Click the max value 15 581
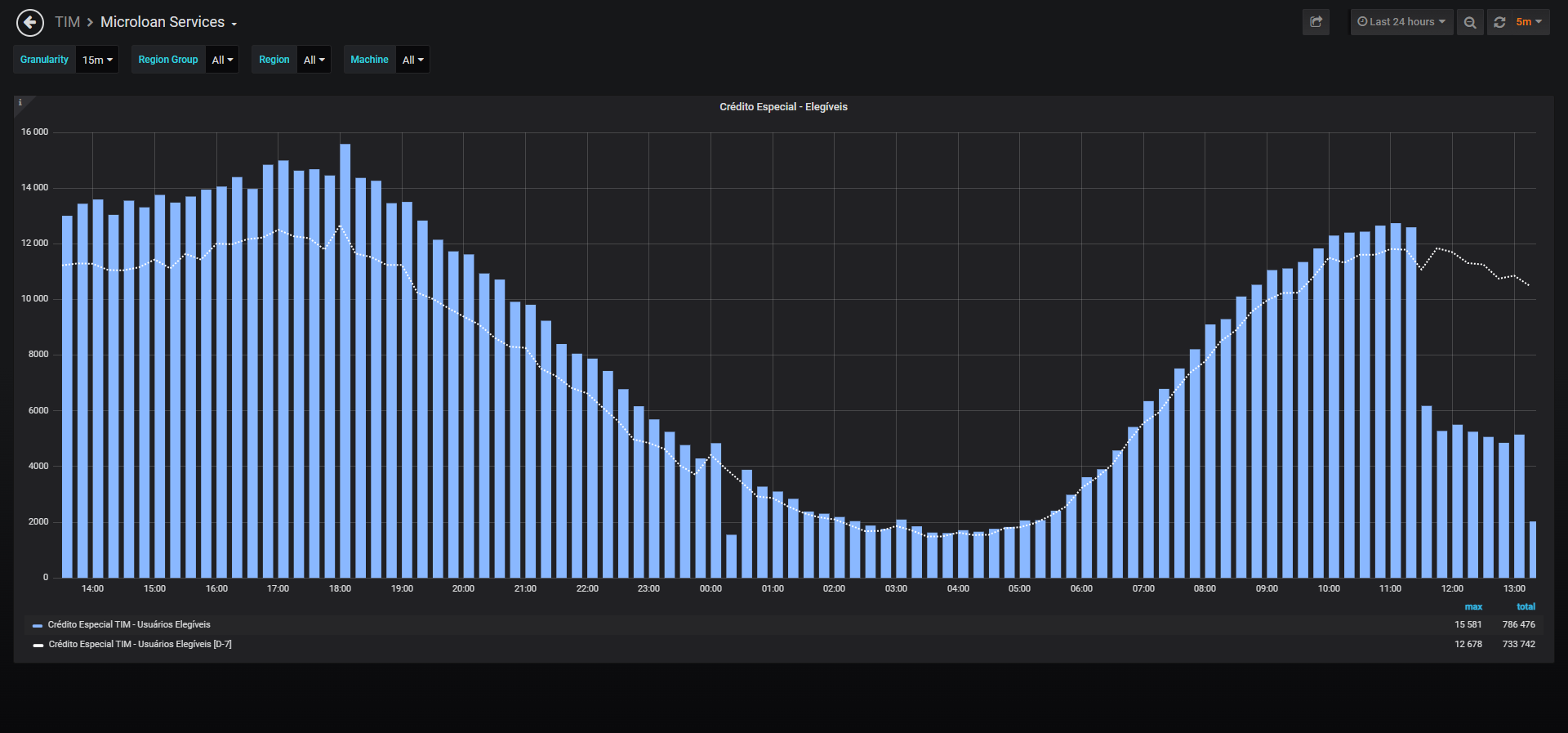Screen dimensions: 1568x733 click(x=1468, y=624)
